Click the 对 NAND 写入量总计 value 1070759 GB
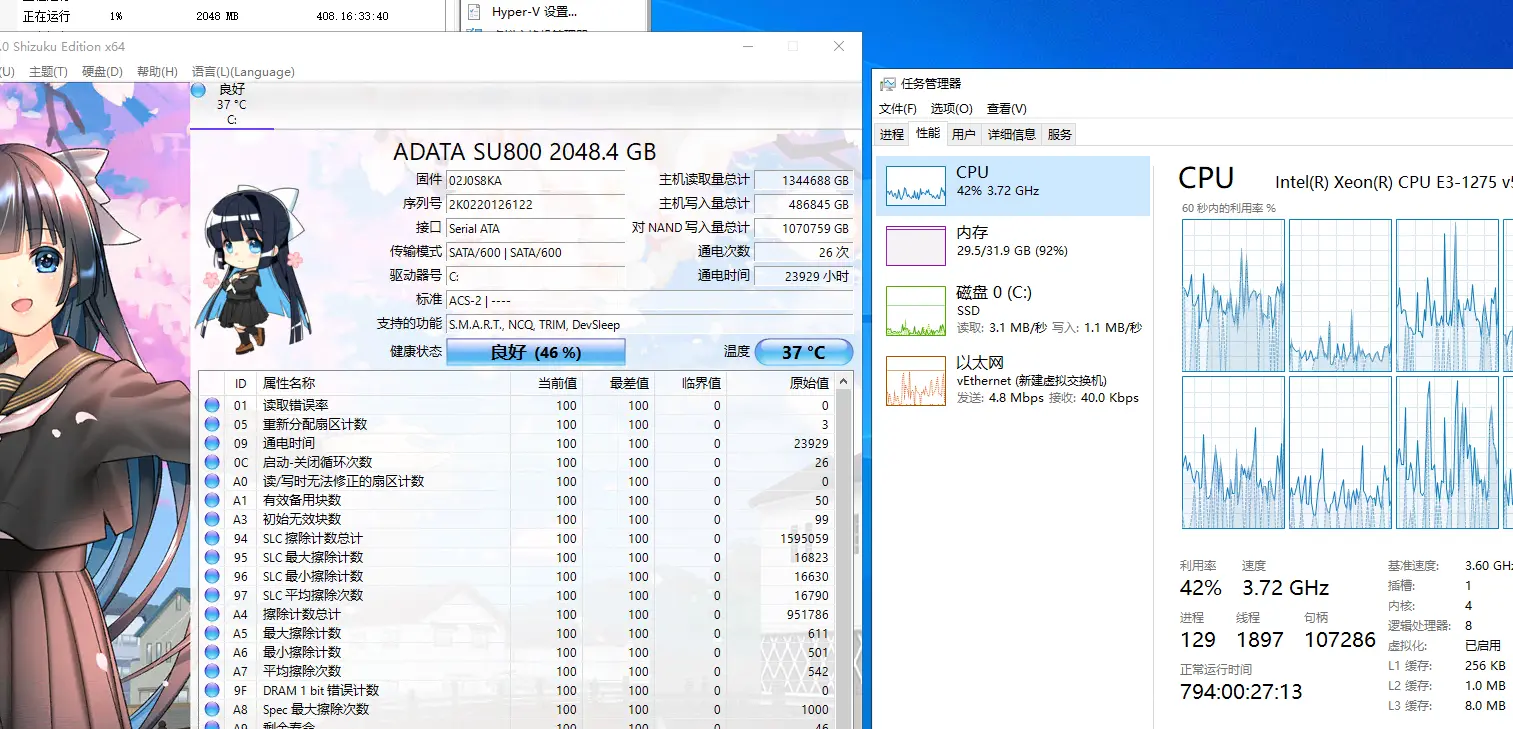The height and width of the screenshot is (729, 1513). point(804,228)
